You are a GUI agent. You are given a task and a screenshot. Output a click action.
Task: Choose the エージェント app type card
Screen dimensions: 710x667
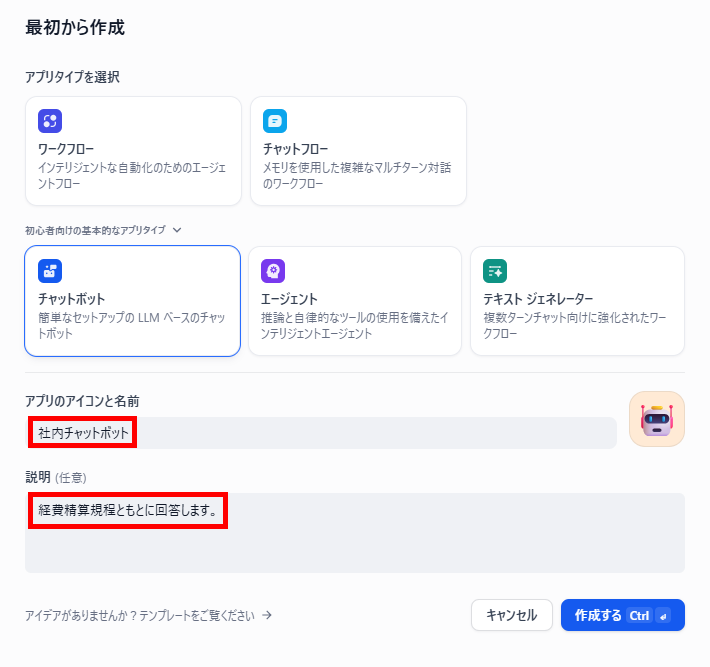click(355, 301)
